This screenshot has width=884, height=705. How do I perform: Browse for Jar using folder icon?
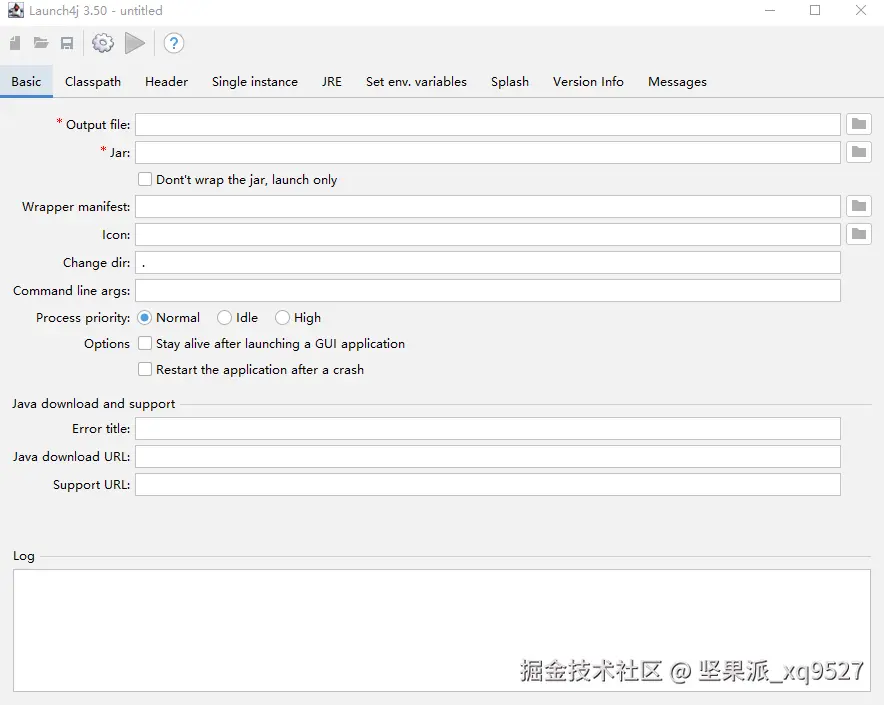point(859,152)
